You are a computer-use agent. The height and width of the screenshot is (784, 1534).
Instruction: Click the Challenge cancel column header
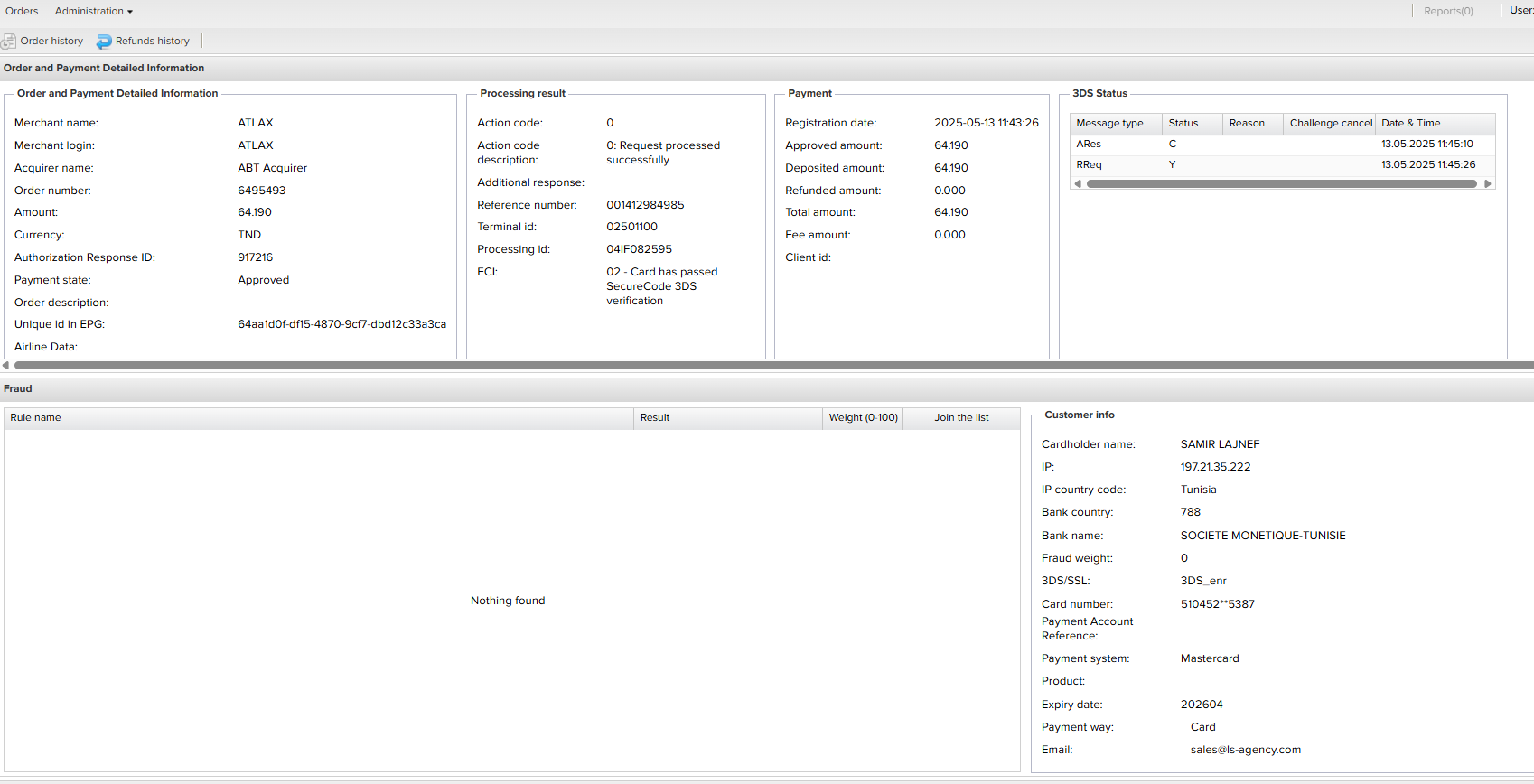pyautogui.click(x=1330, y=124)
